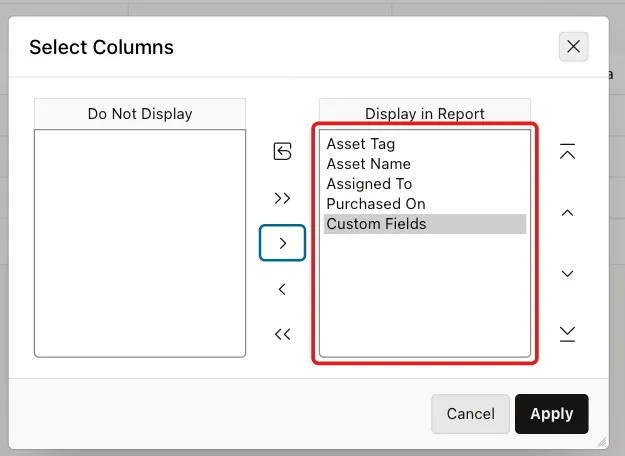625x456 pixels.
Task: Move selected column up one position
Action: point(567,213)
